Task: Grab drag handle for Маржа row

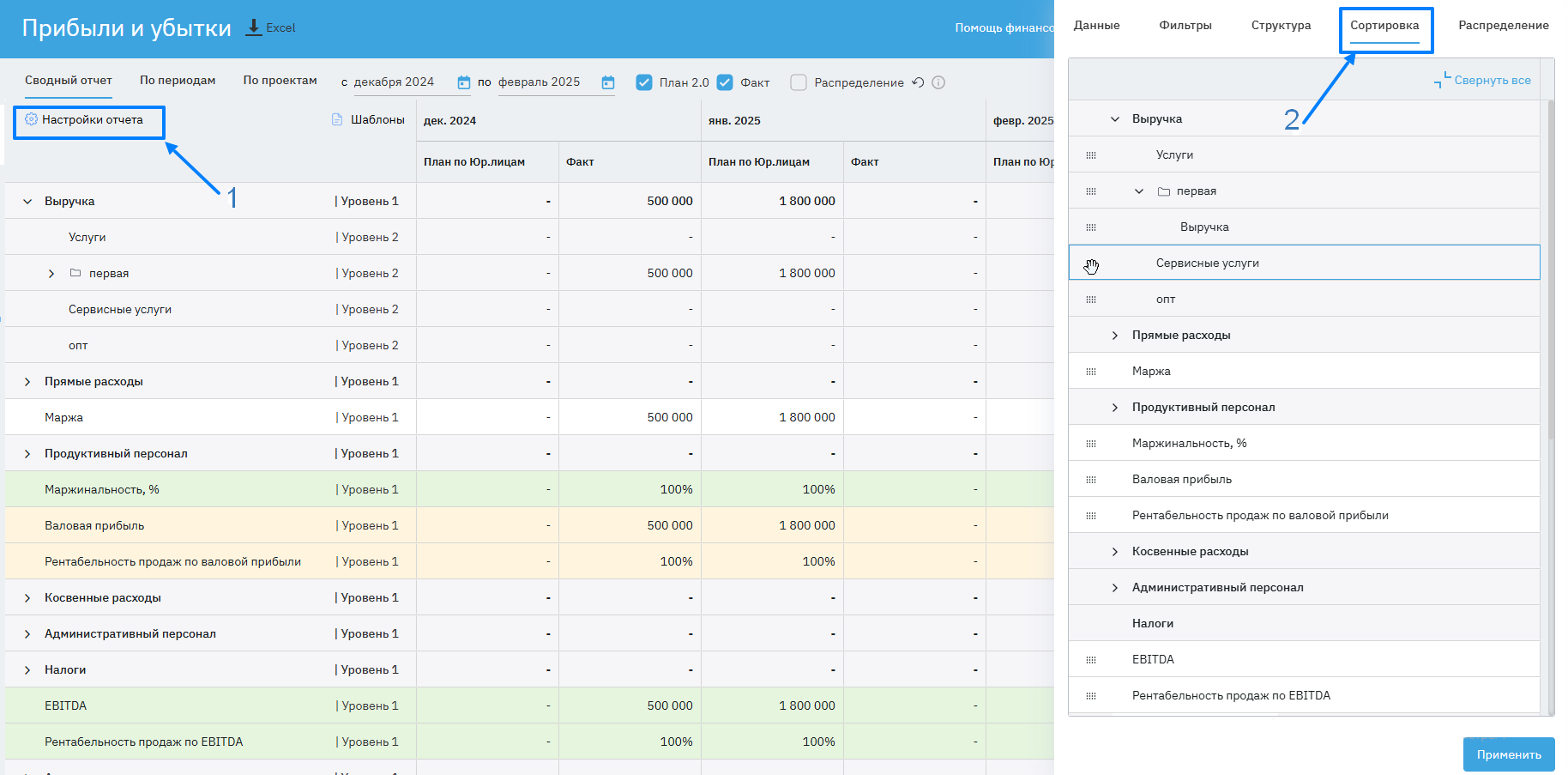Action: pos(1091,372)
